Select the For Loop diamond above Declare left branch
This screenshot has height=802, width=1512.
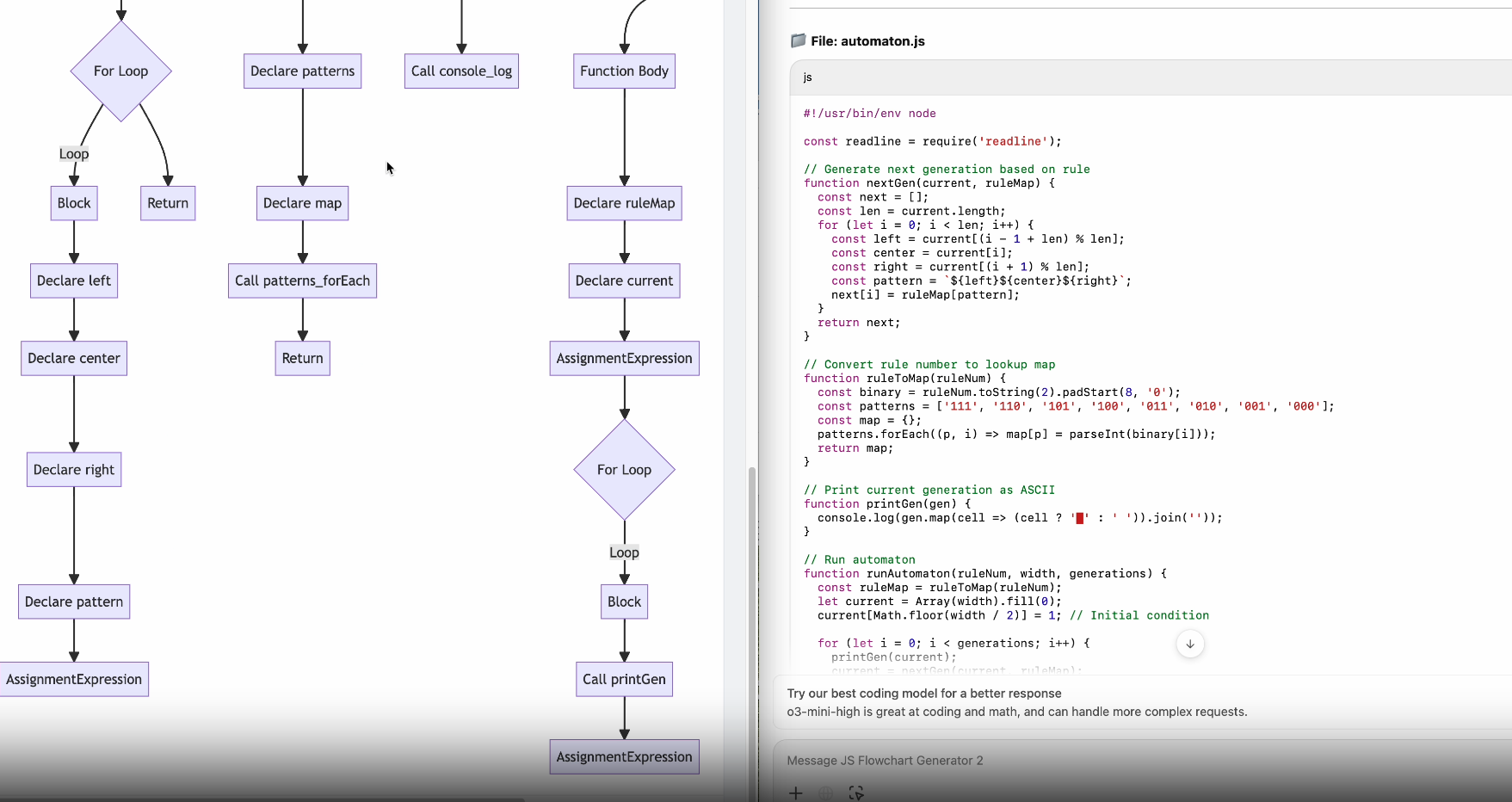click(x=121, y=71)
